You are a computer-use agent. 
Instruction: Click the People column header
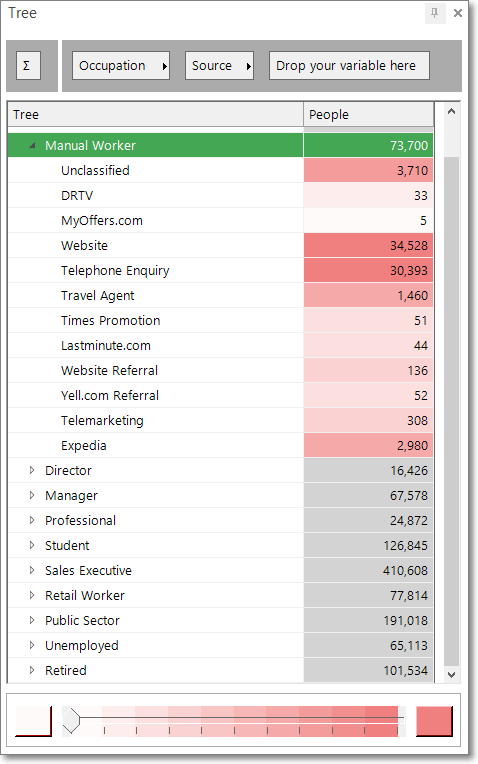368,115
